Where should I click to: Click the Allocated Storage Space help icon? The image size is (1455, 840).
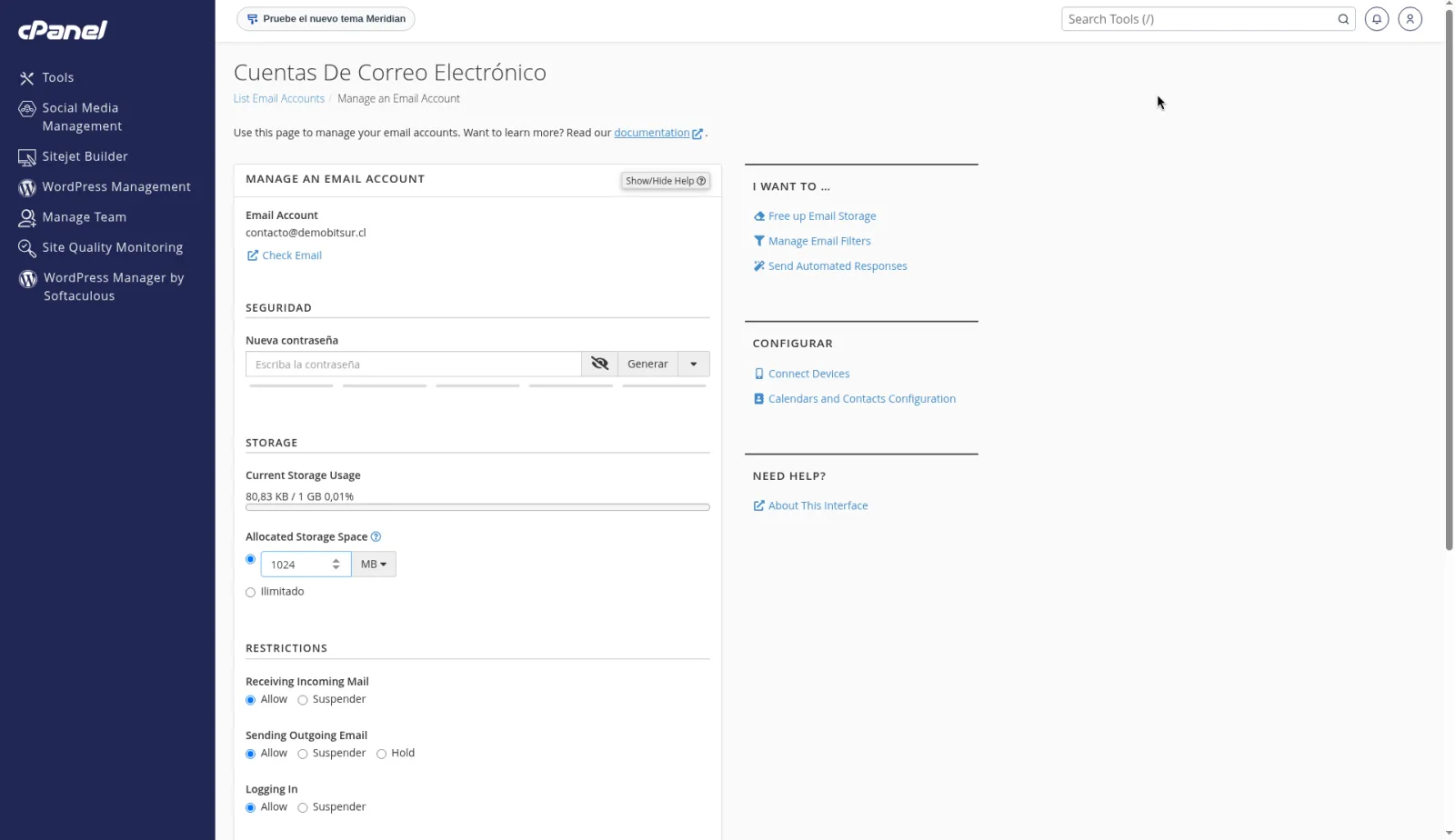[x=376, y=537]
